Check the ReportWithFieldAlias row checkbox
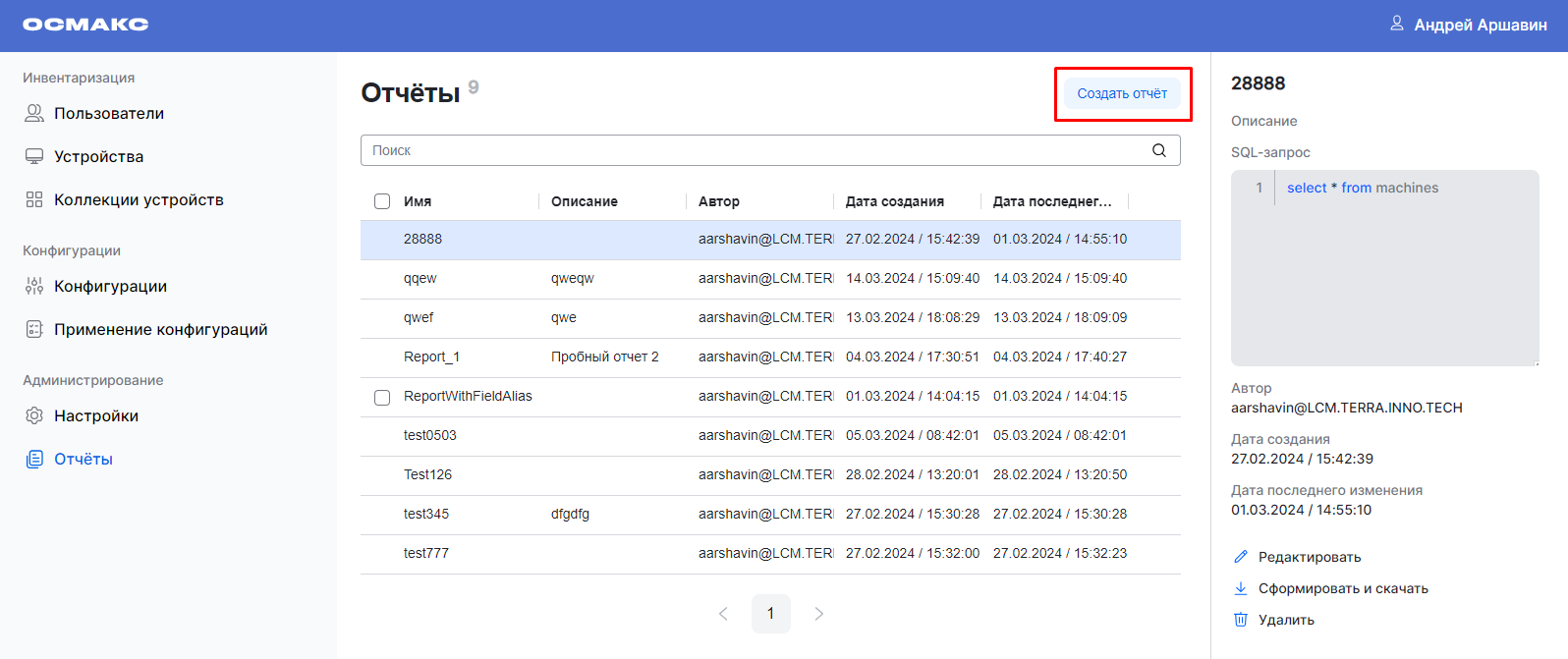Image resolution: width=1568 pixels, height=659 pixels. click(x=382, y=398)
